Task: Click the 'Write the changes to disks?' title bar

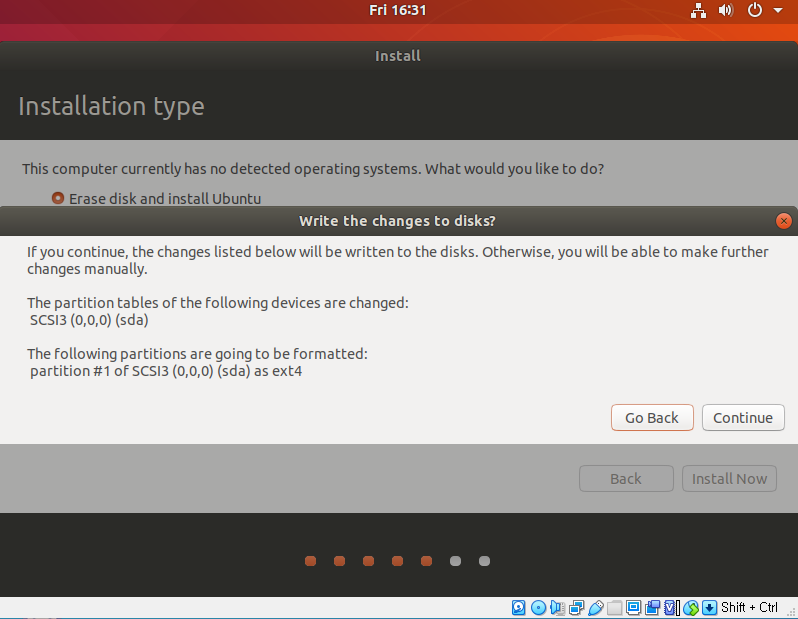Action: [397, 221]
